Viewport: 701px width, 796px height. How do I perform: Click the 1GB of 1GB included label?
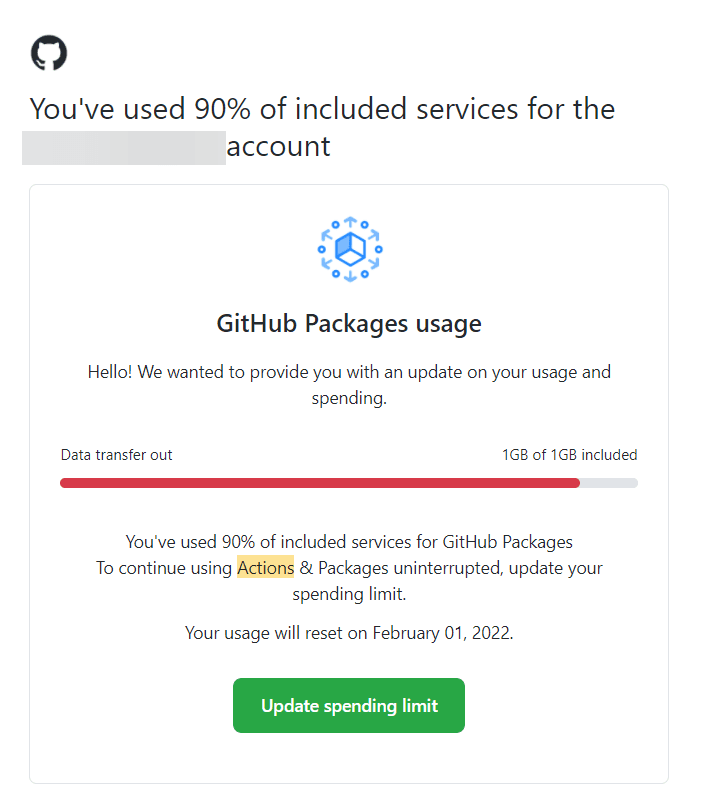tap(569, 455)
